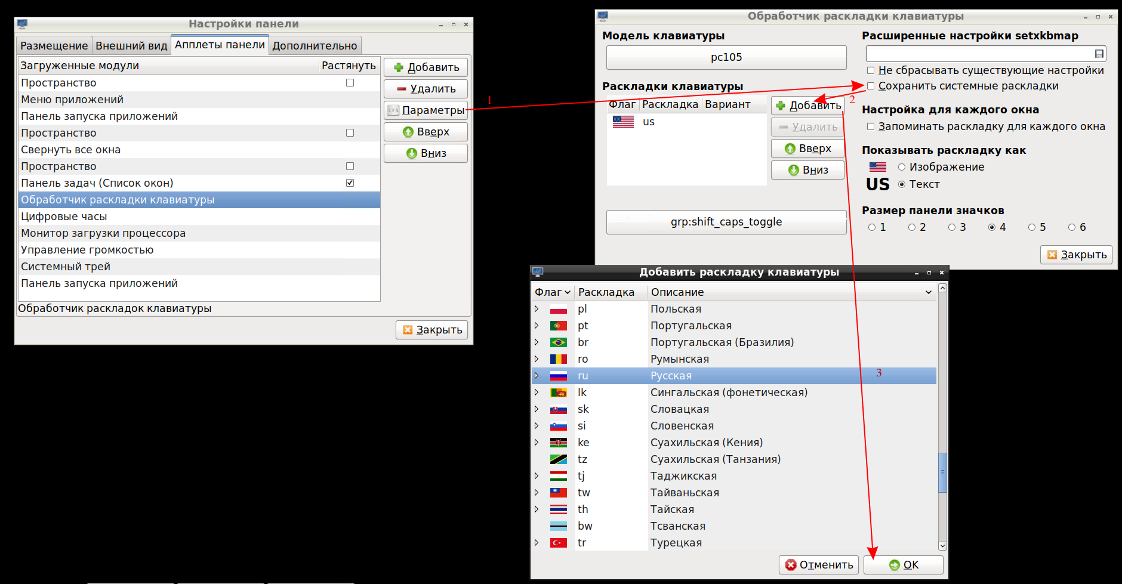
Task: Click the Taiwanese flag icon in tw row
Action: pyautogui.click(x=558, y=493)
